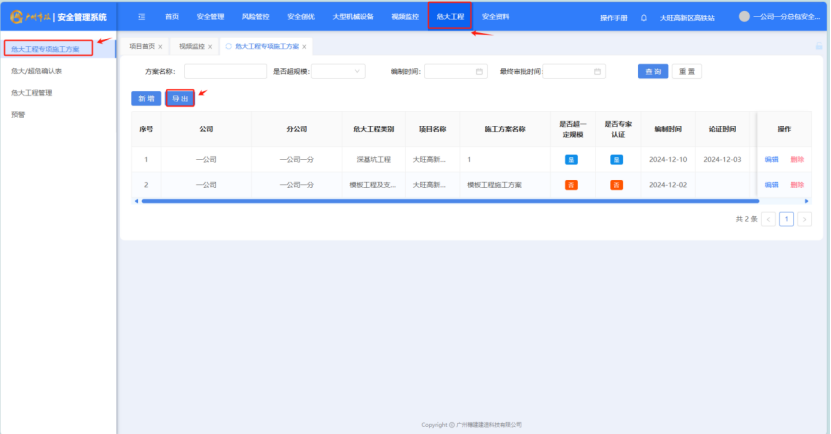
Task: Collapse the sidebar using the hamburger menu icon
Action: 141,17
